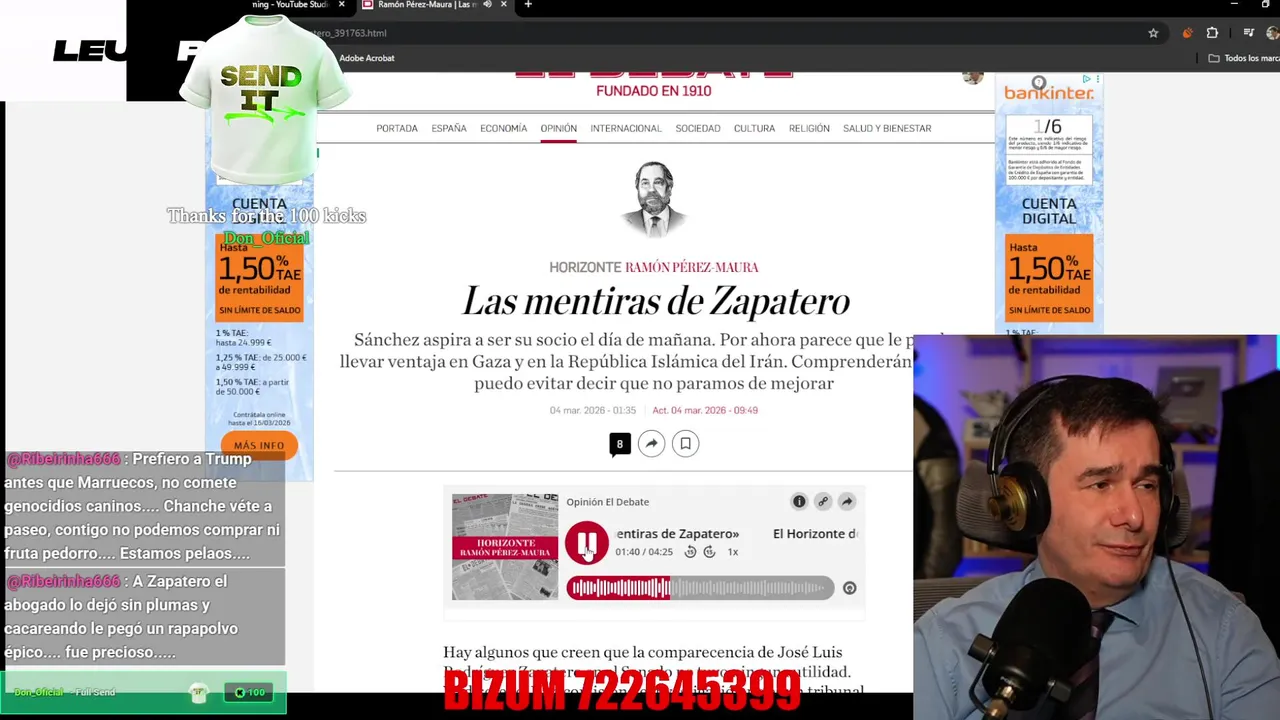
Task: Click the user avatar on El Debate header
Action: click(x=973, y=78)
